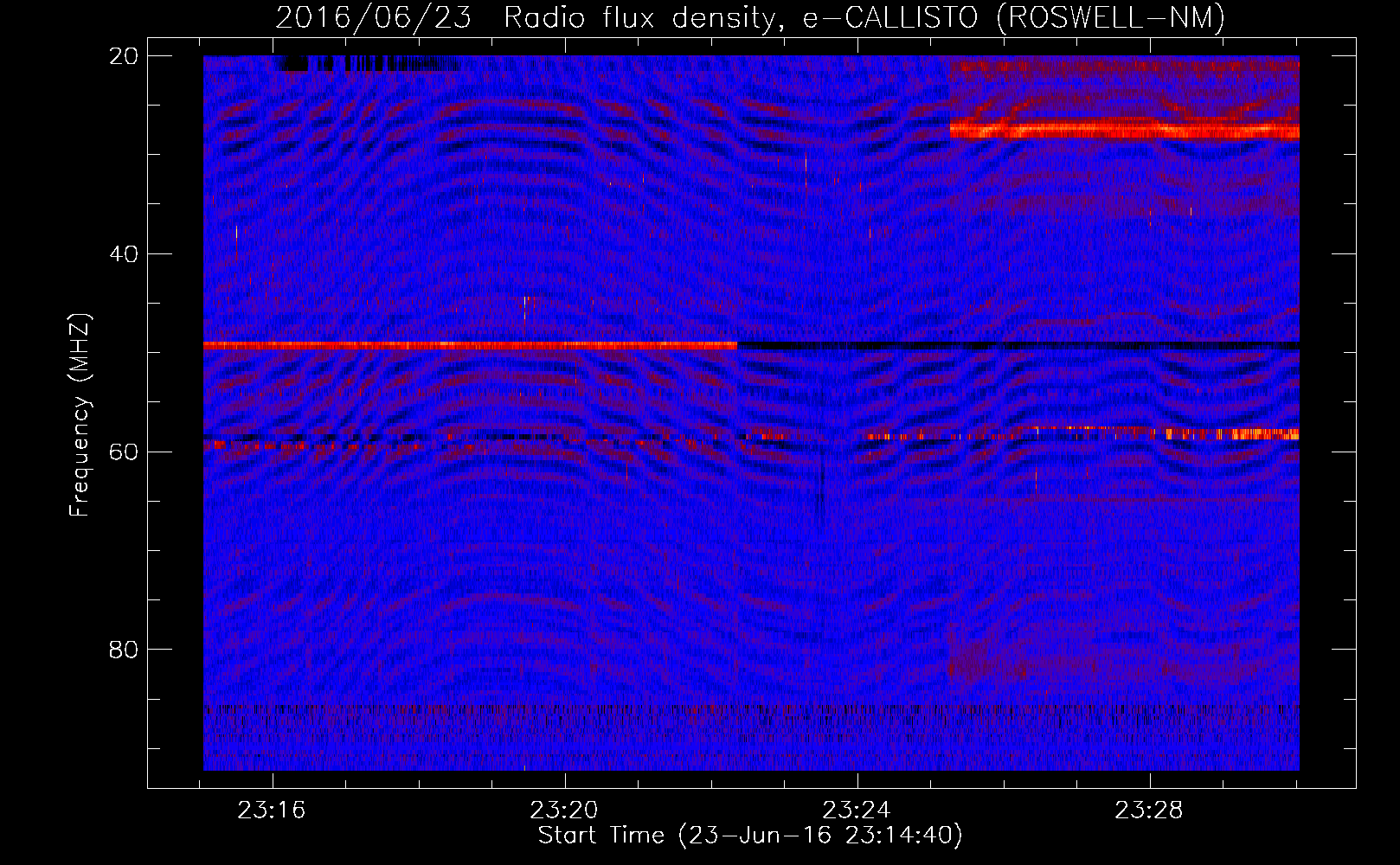Click the bright red emission band near 49 MHz
This screenshot has width=1400, height=865.
pyautogui.click(x=470, y=345)
